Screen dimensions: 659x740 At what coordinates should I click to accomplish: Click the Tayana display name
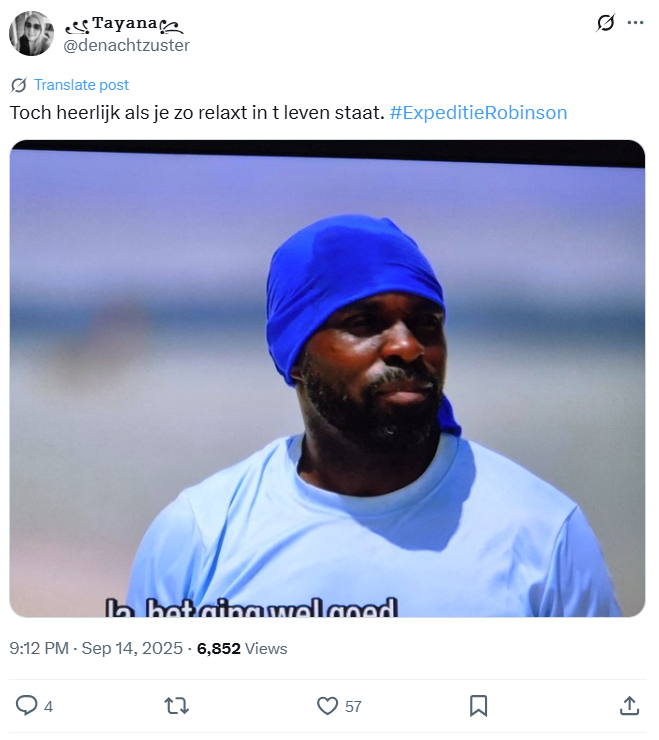124,24
